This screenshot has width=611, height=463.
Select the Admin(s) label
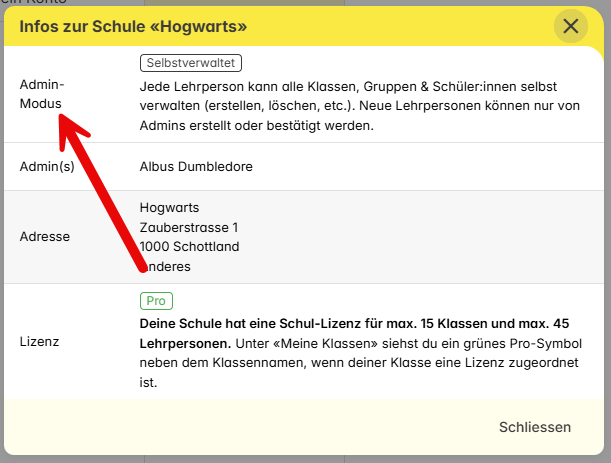click(47, 166)
